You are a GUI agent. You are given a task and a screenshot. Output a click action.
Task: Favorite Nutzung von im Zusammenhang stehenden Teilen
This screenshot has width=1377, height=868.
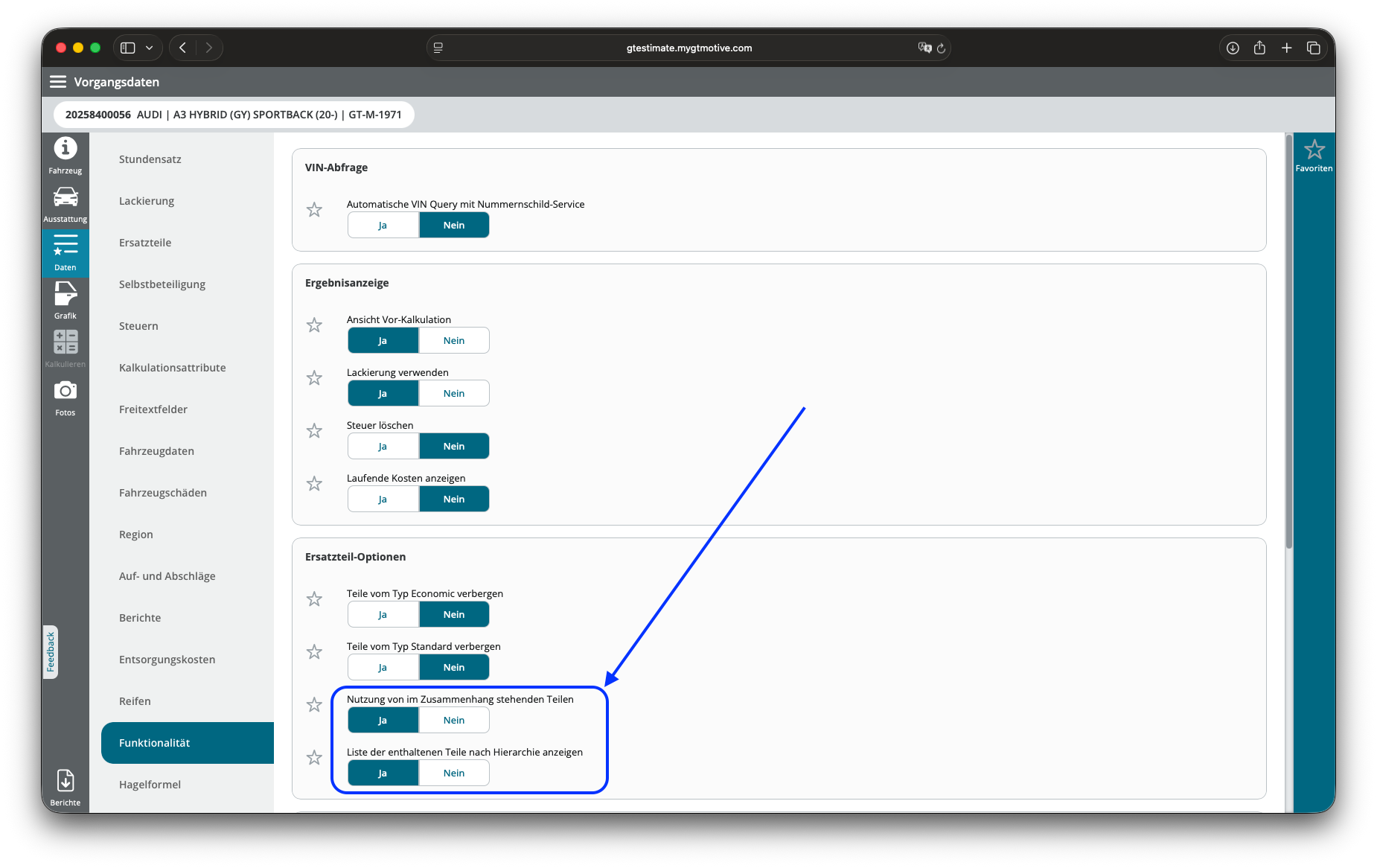pos(315,705)
